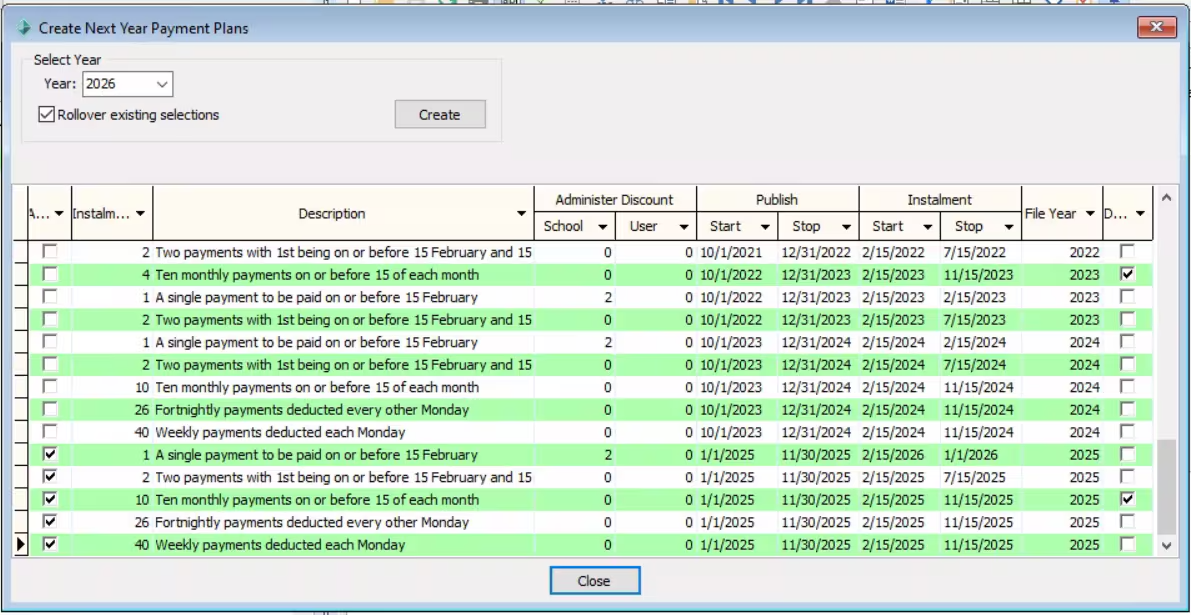Untick the first checkbox of the 2025 Two payments row
Image resolution: width=1191 pixels, height=615 pixels.
coord(50,477)
